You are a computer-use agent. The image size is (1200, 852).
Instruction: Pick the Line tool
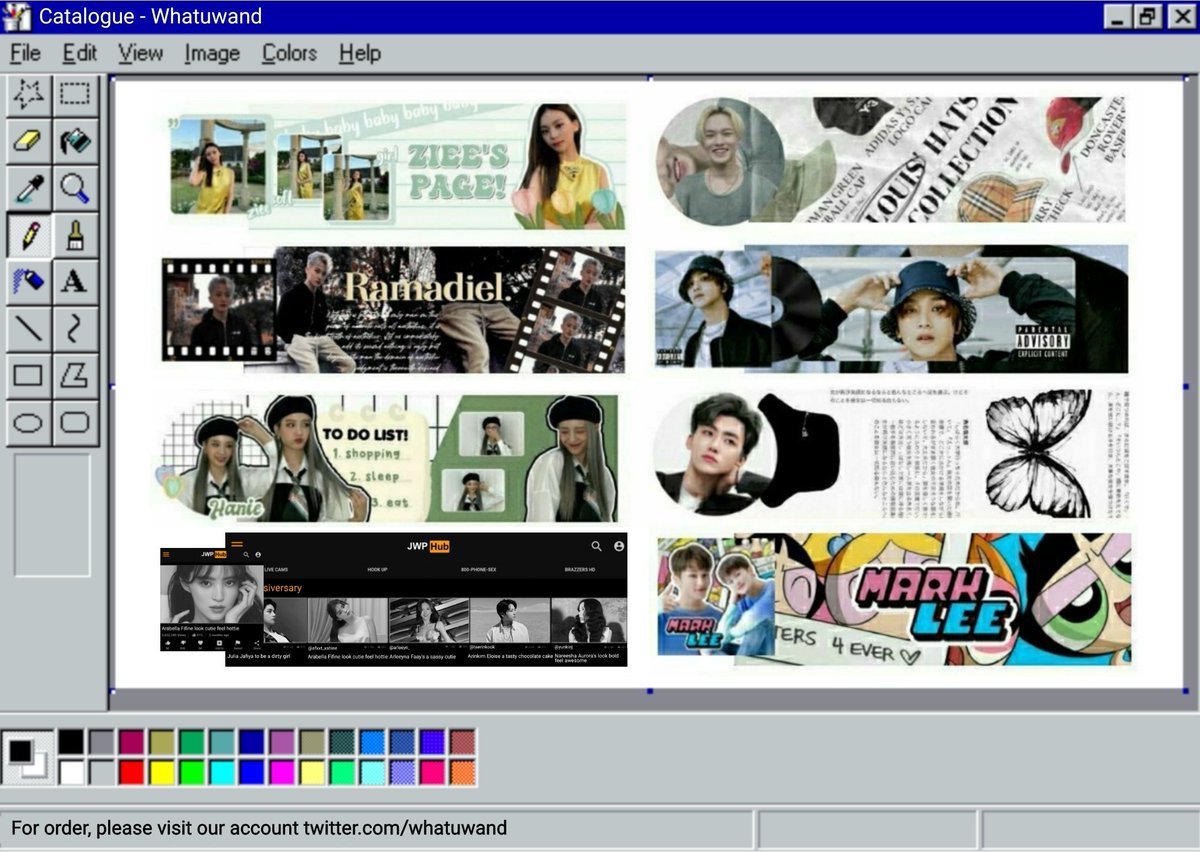coord(28,331)
